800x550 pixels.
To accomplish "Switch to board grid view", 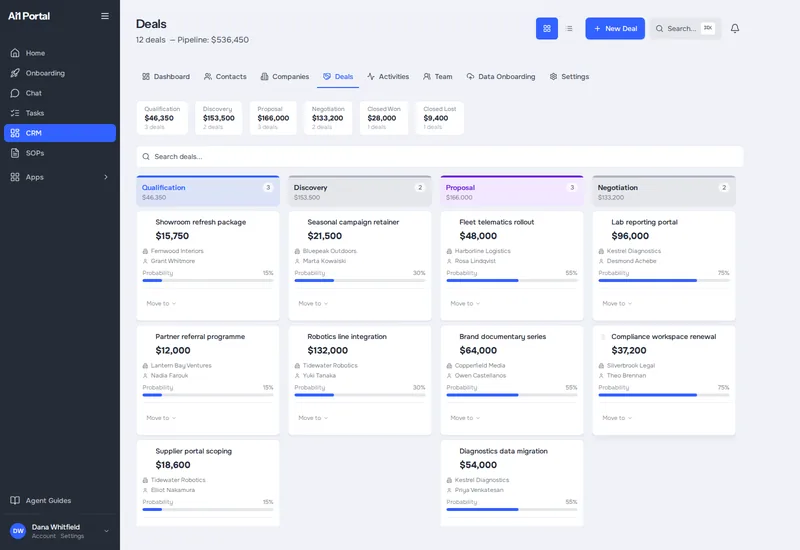I will point(546,29).
